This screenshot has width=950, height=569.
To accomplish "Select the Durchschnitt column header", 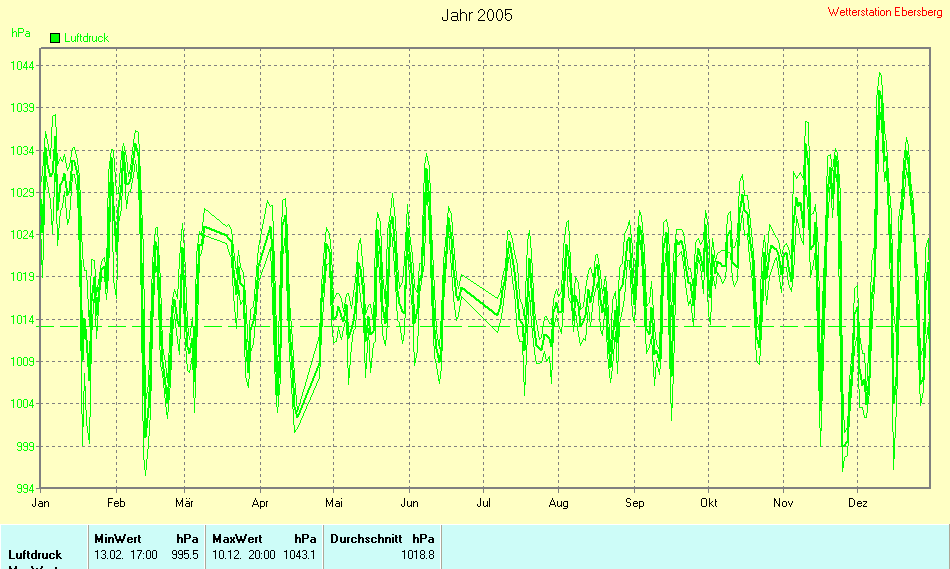I will point(366,538).
